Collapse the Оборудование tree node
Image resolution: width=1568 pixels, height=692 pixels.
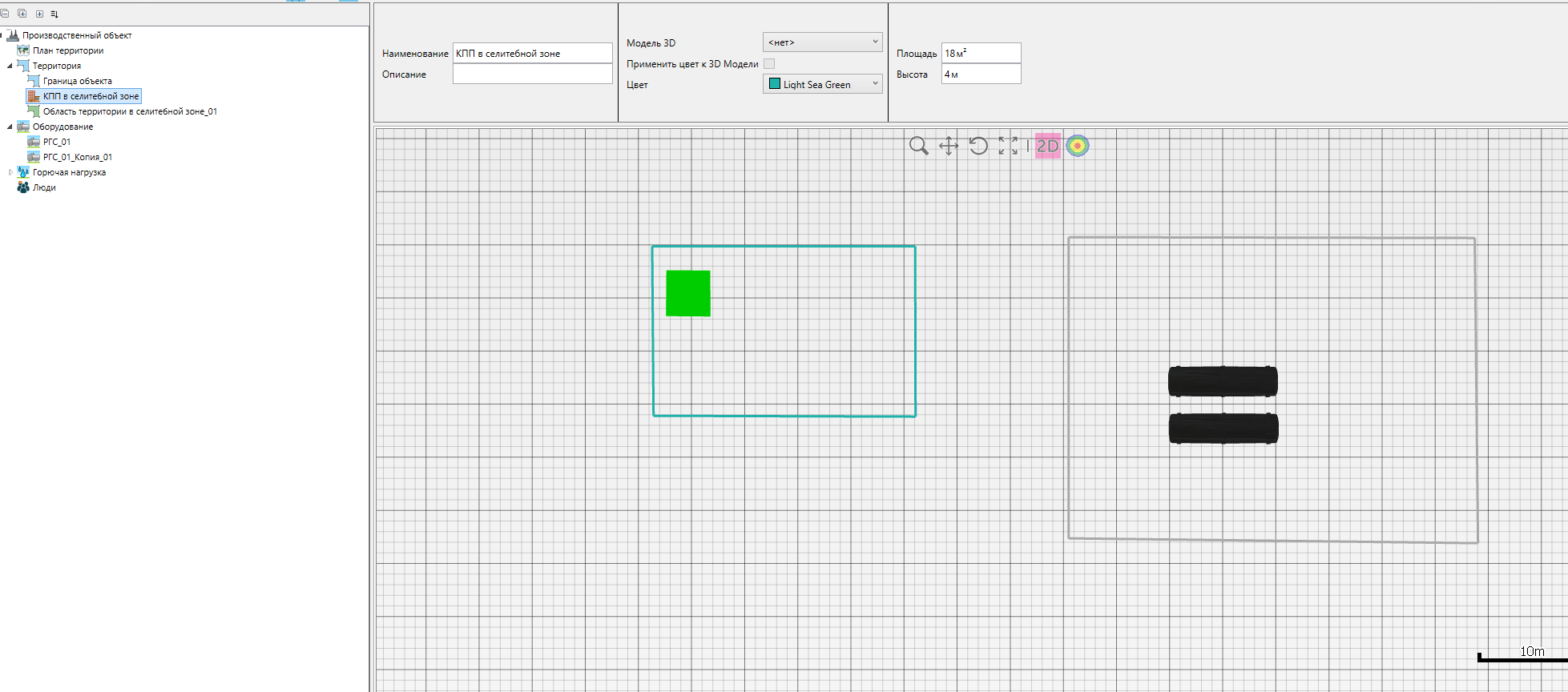[10, 127]
